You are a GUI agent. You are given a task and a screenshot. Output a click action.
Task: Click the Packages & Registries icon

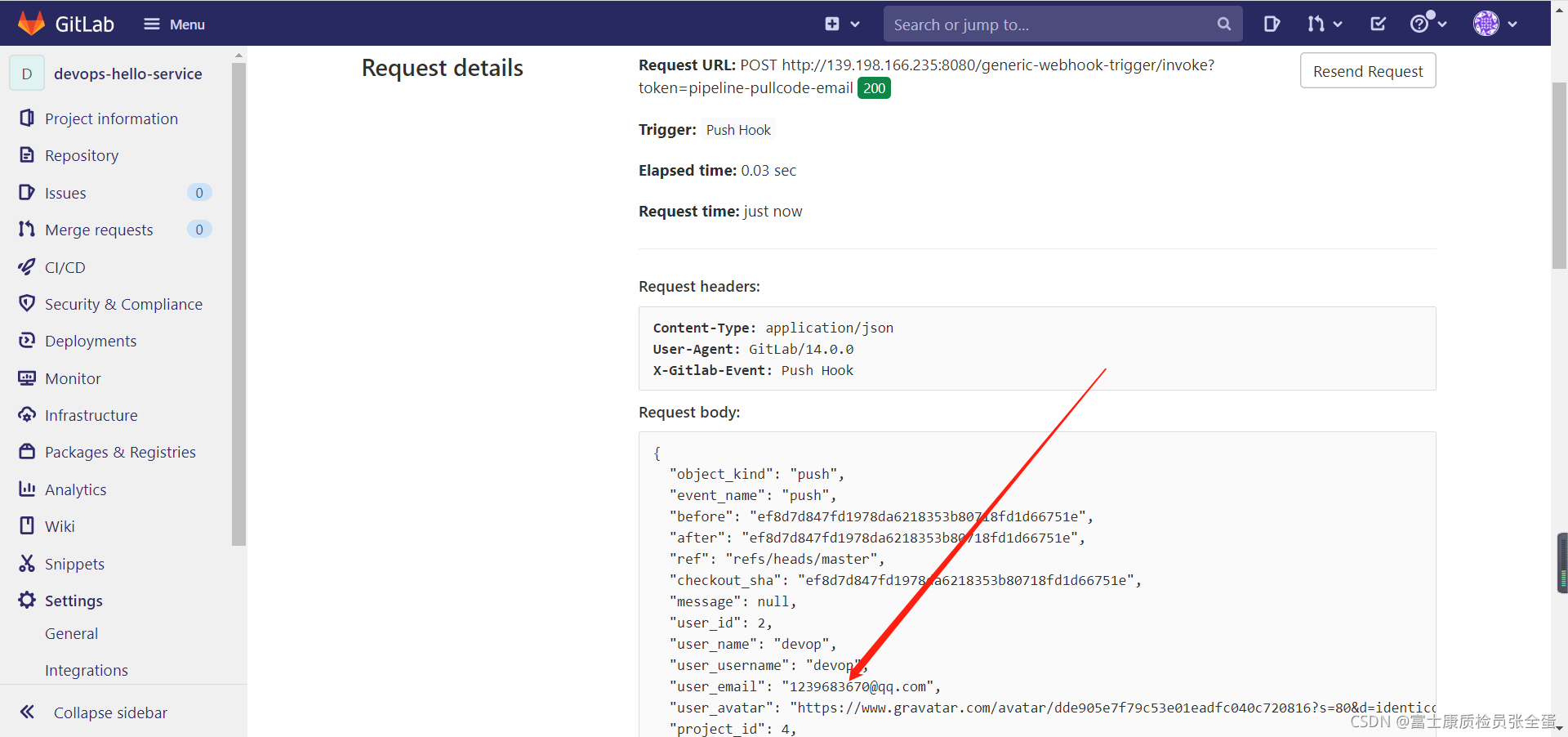pos(27,452)
